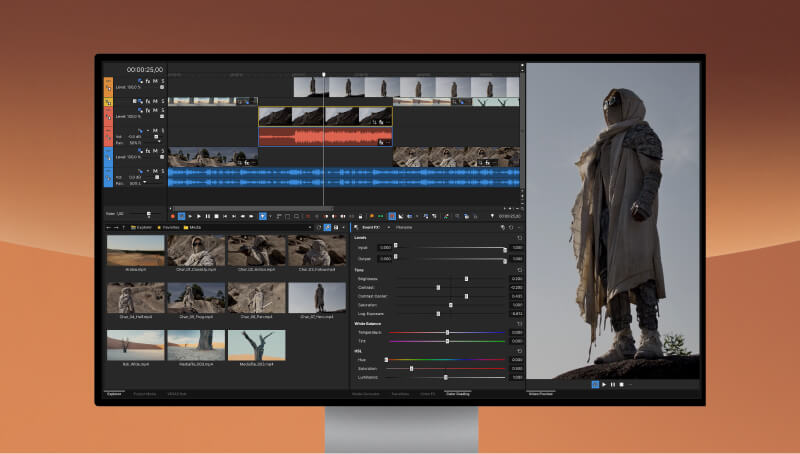Click Play in the timeline transport bar
This screenshot has width=800, height=454.
[198, 216]
